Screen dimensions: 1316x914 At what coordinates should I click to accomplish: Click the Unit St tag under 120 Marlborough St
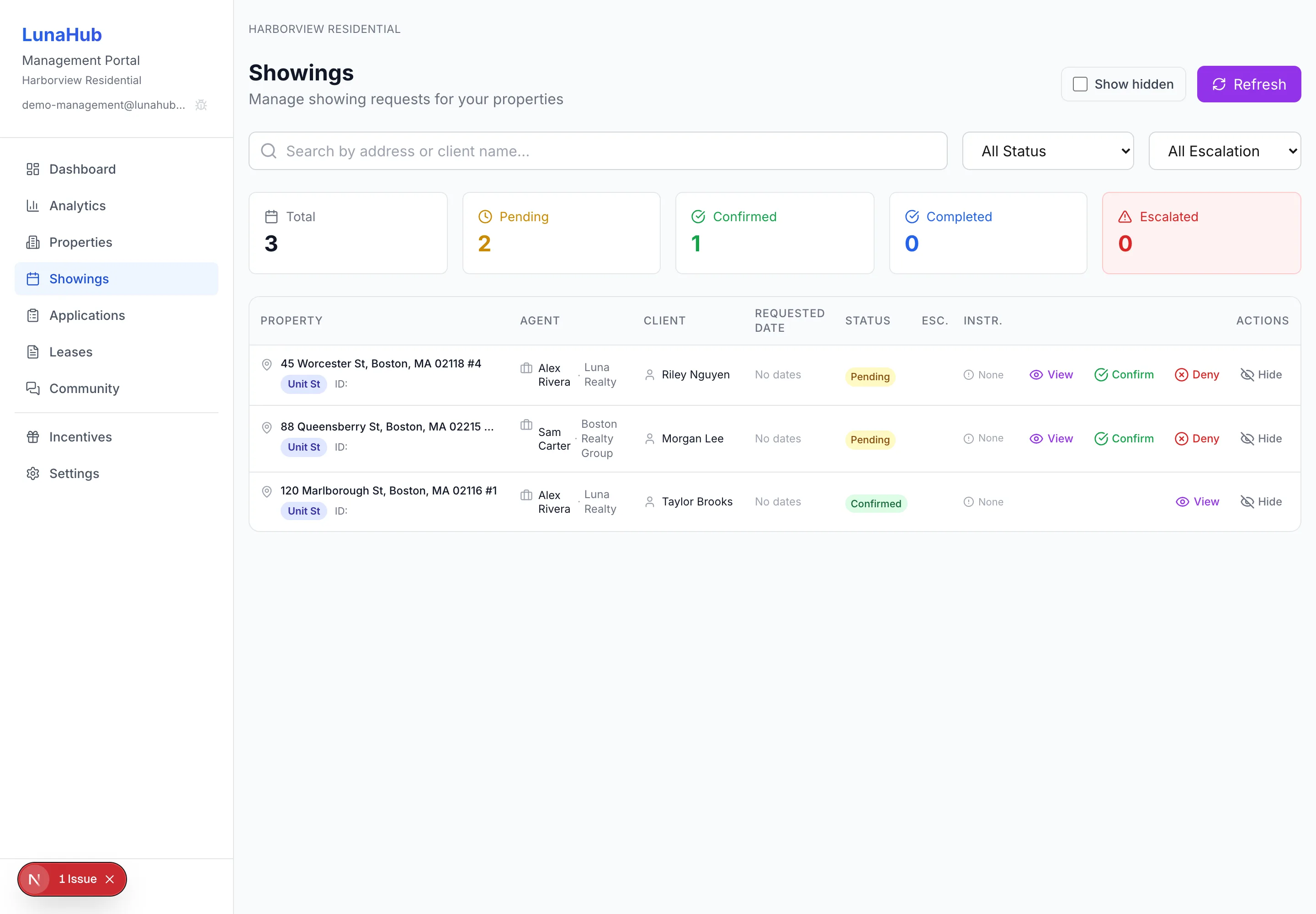click(x=303, y=511)
